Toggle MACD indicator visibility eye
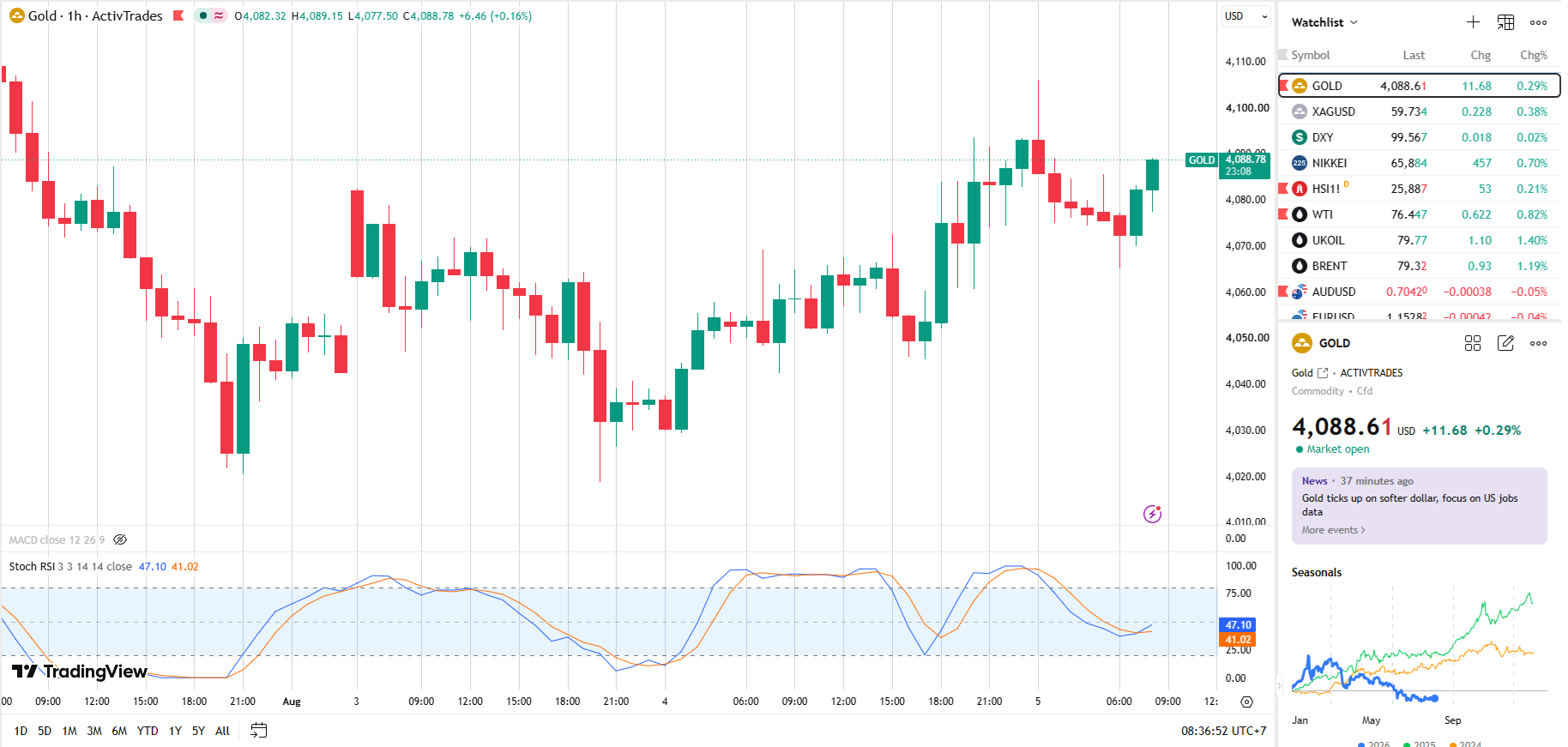1568x747 pixels. (x=120, y=539)
